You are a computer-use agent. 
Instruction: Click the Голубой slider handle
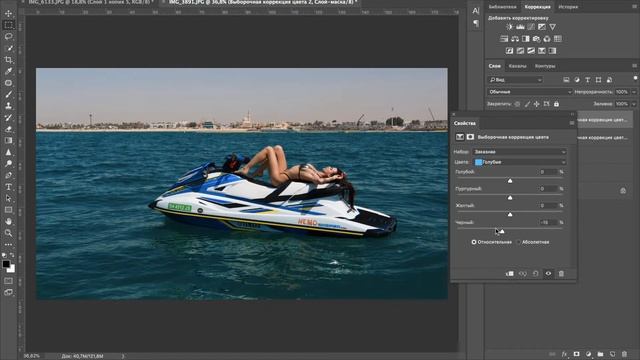[x=510, y=181]
